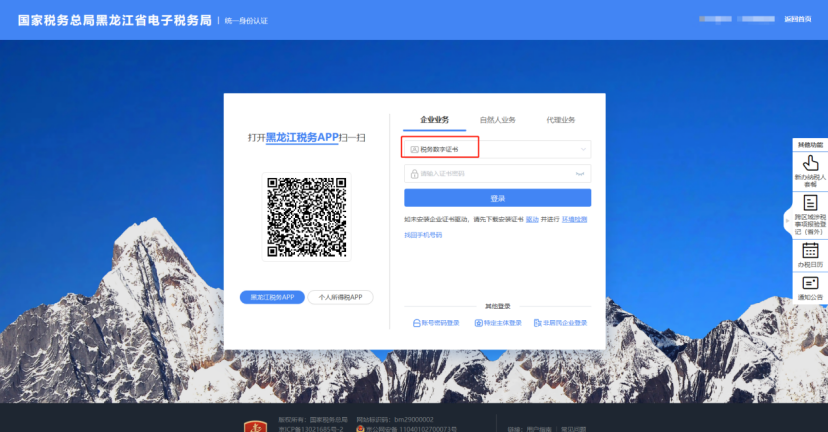
Task: Click the blue 登录 button
Action: click(x=497, y=198)
